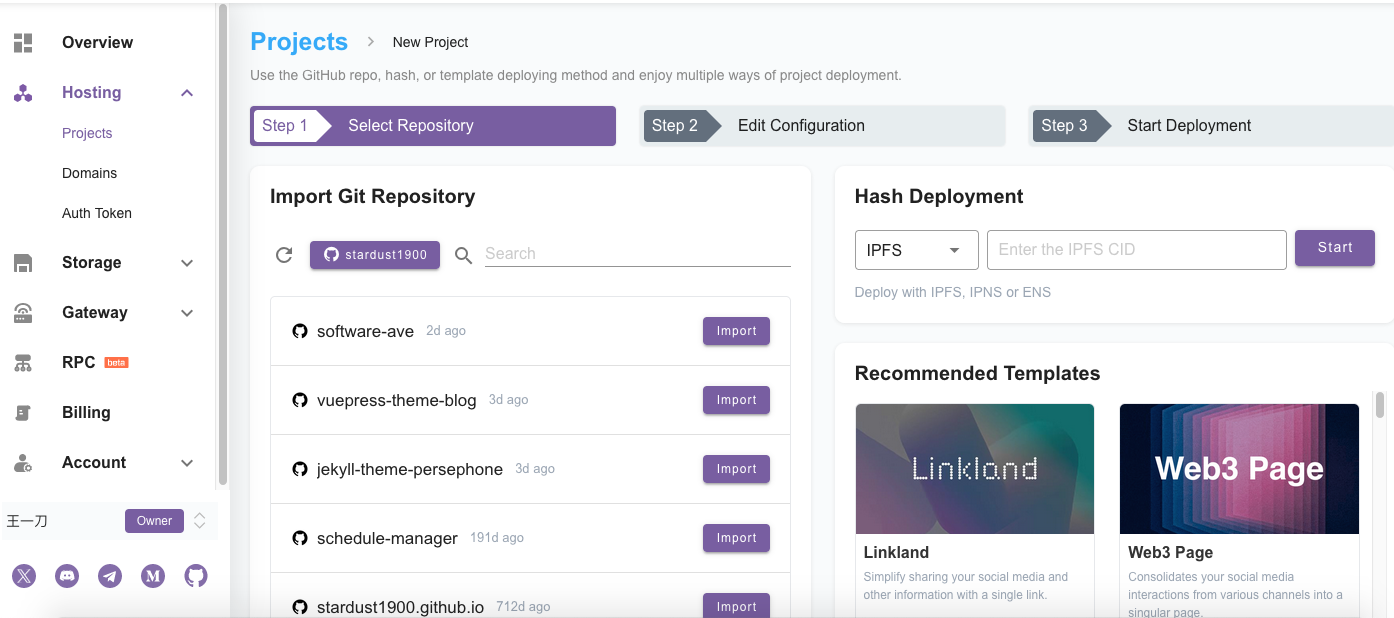Open the GitHub social icon in sidebar
1394x618 pixels.
click(x=196, y=576)
